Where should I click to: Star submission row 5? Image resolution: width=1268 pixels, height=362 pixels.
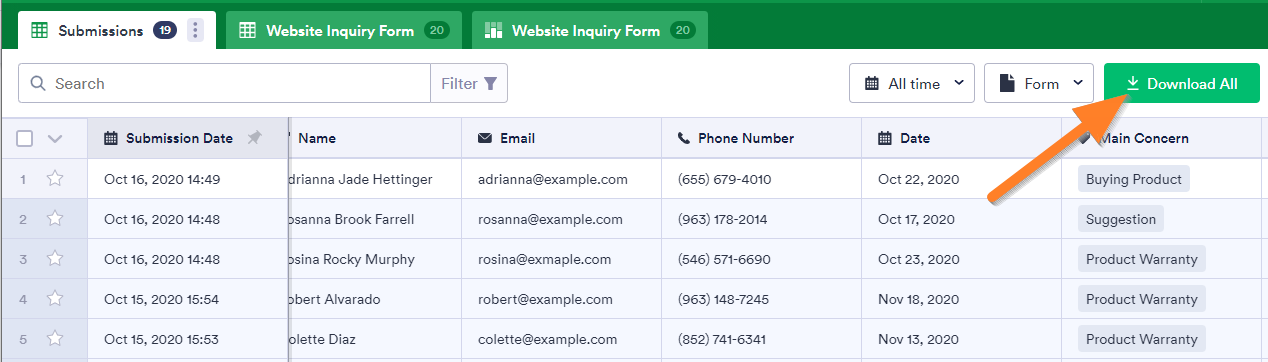pos(55,339)
